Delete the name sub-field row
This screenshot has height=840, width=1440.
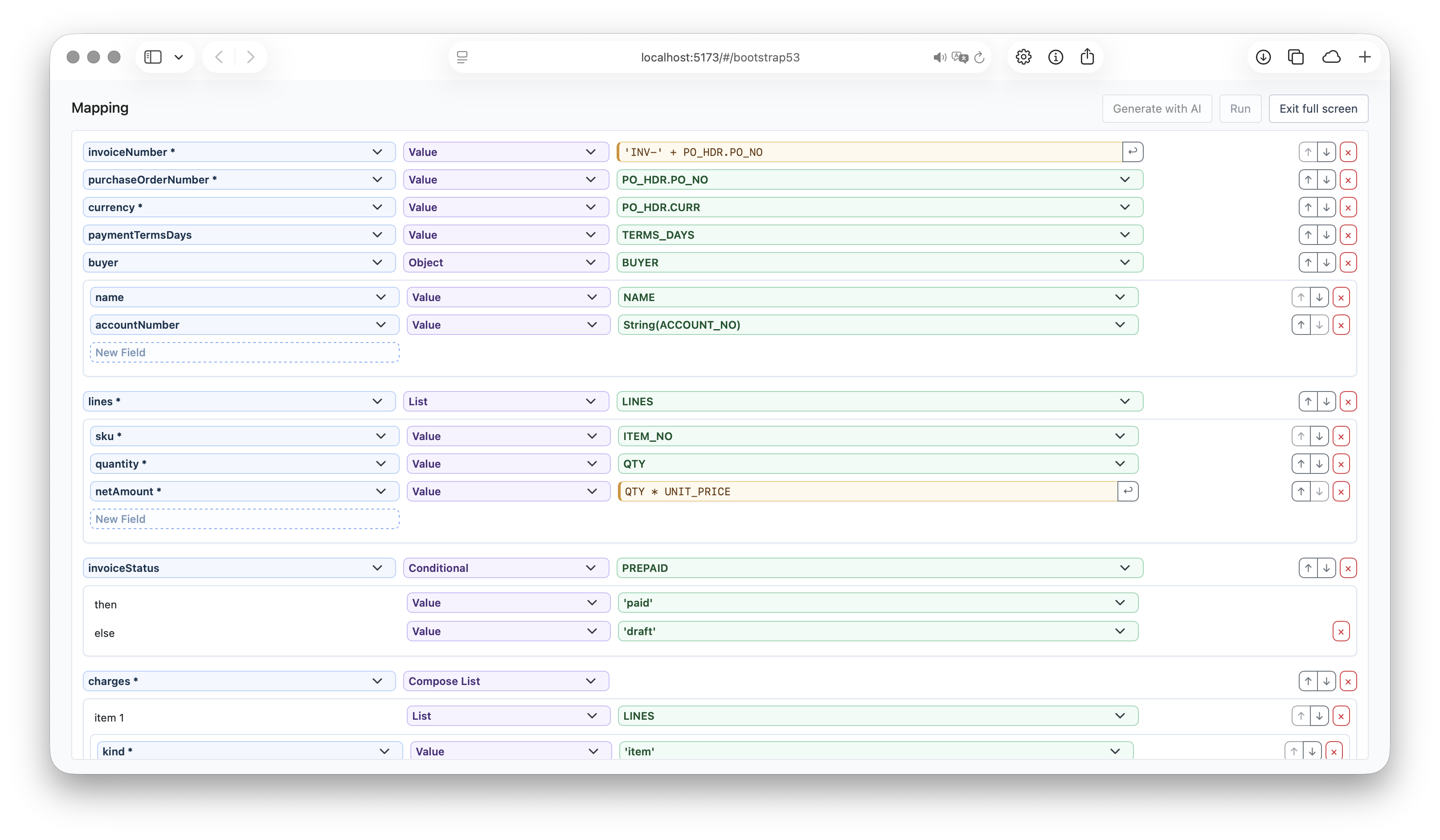tap(1341, 298)
